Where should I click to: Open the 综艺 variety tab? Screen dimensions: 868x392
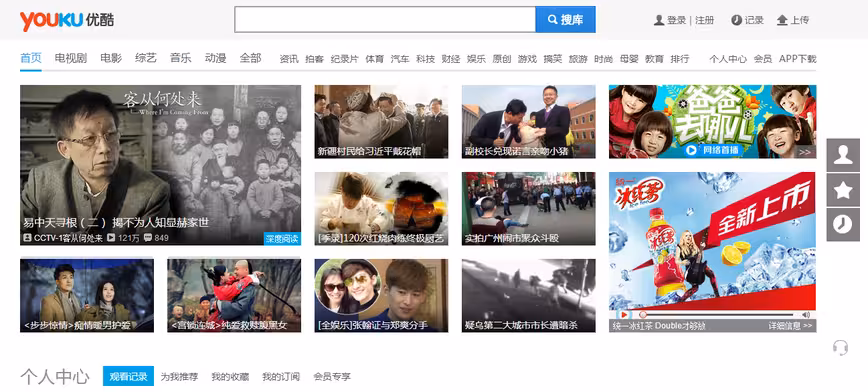click(x=146, y=58)
